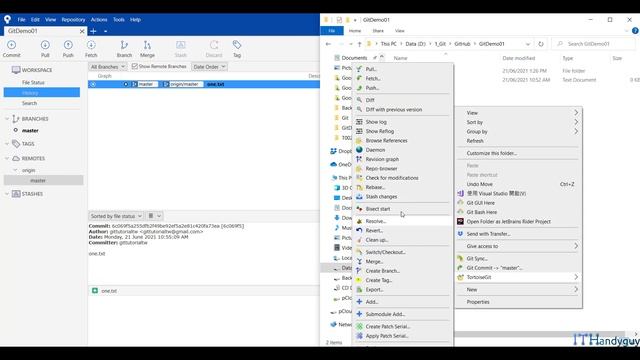Open the File menu in Sourcetree
This screenshot has width=640, height=360.
coord(21,20)
